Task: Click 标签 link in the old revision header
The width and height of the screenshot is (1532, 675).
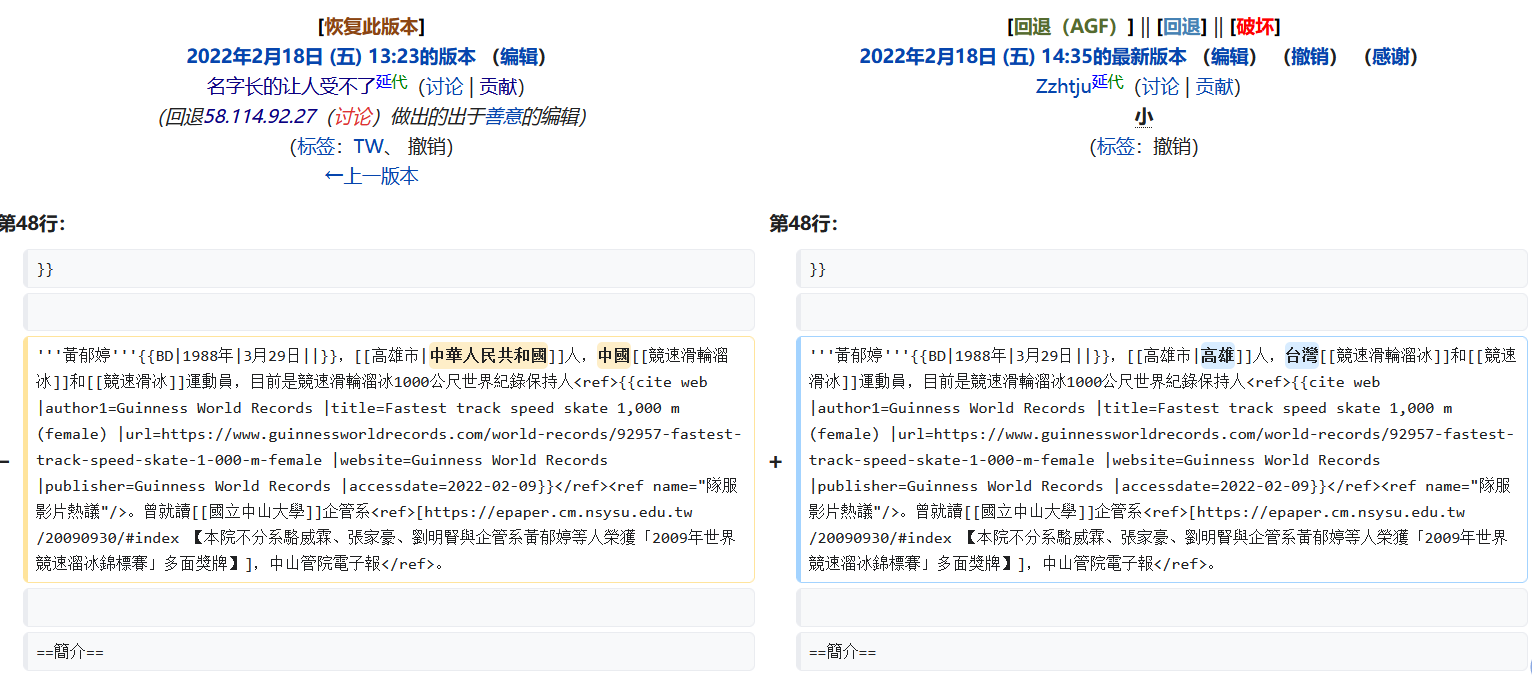Action: 315,146
